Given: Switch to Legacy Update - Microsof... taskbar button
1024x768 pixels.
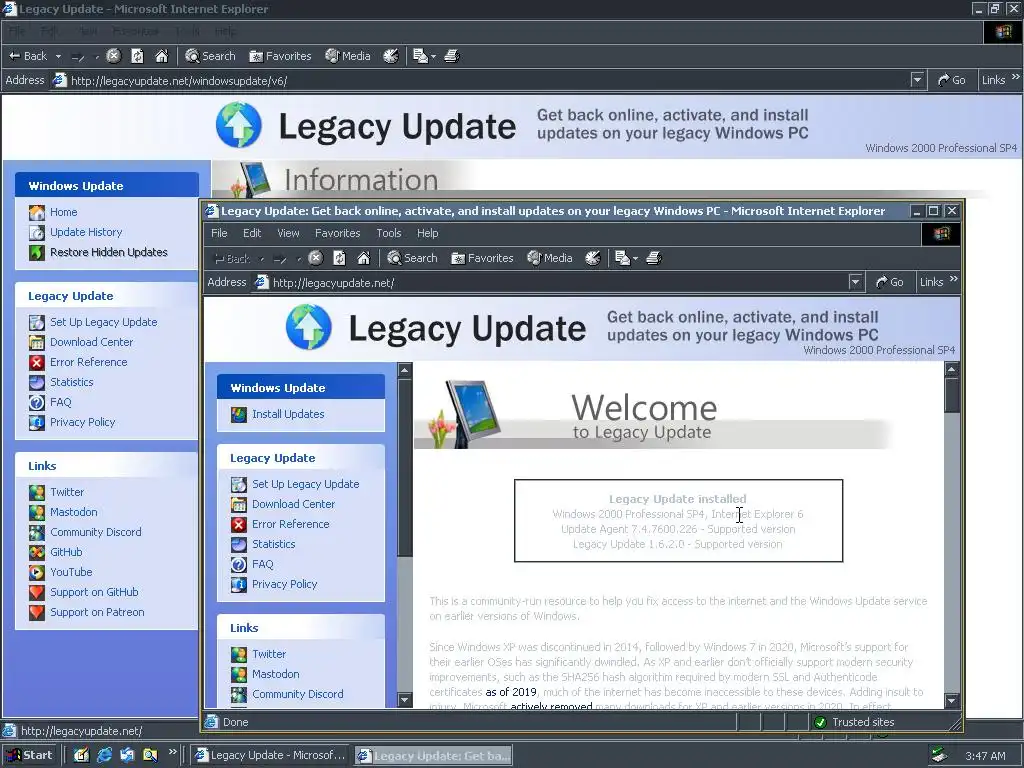Looking at the screenshot, I should click(x=270, y=755).
